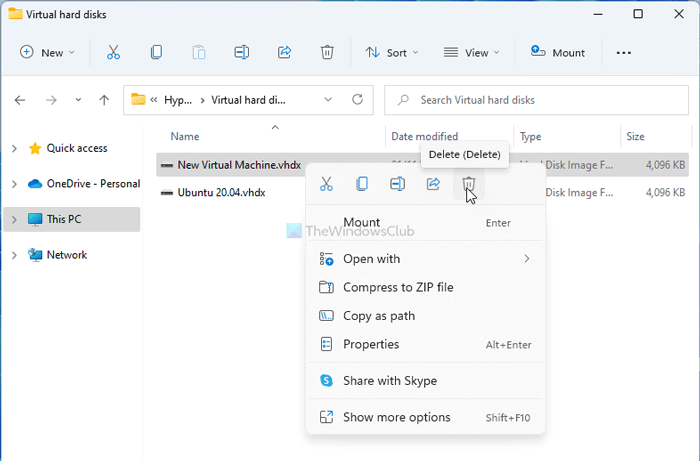The width and height of the screenshot is (700, 461).
Task: Expand the Network tree node
Action: [x=14, y=255]
